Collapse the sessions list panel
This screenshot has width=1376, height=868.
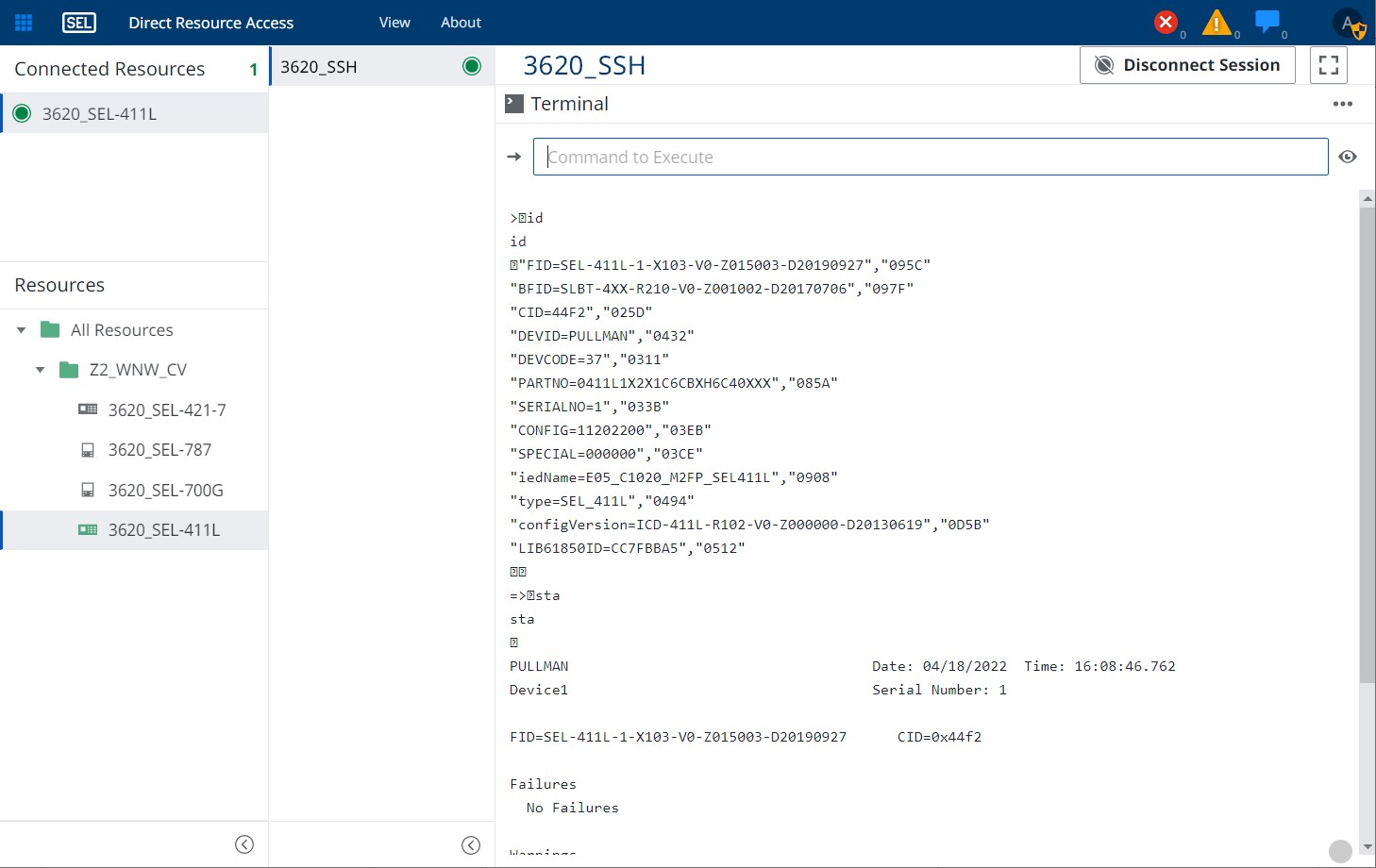[x=471, y=845]
